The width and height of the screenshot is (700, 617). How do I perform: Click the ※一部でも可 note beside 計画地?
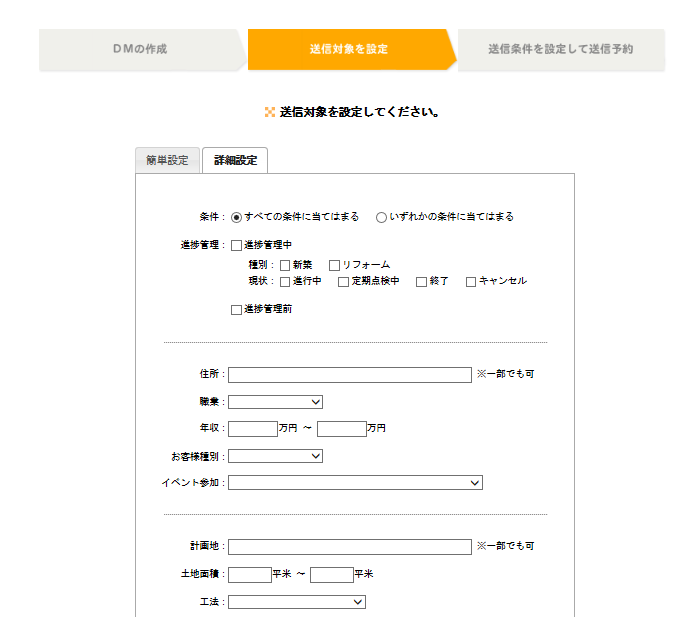pos(505,546)
